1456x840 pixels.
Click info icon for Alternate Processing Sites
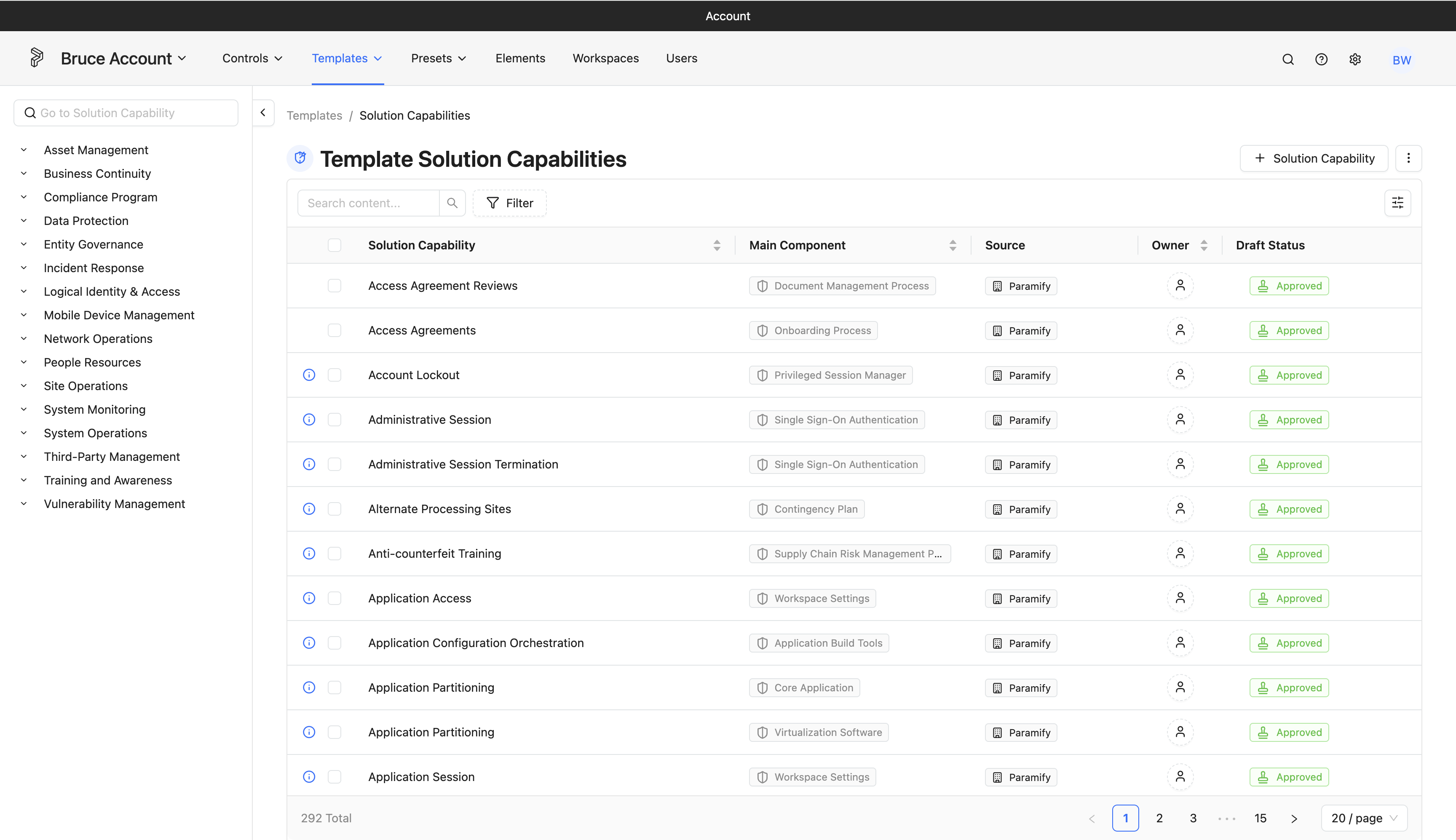[x=309, y=509]
